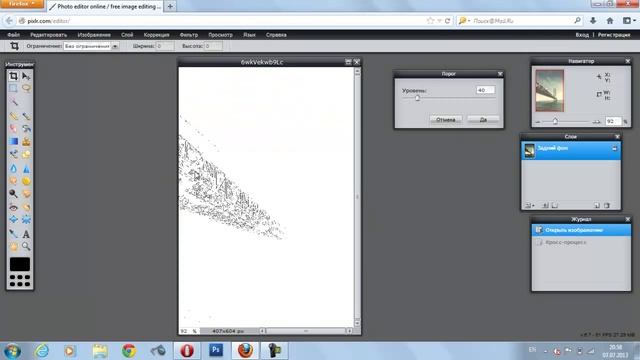Select the Clone Stamp tool
Image resolution: width=640 pixels, height=360 pixels.
(x=26, y=141)
